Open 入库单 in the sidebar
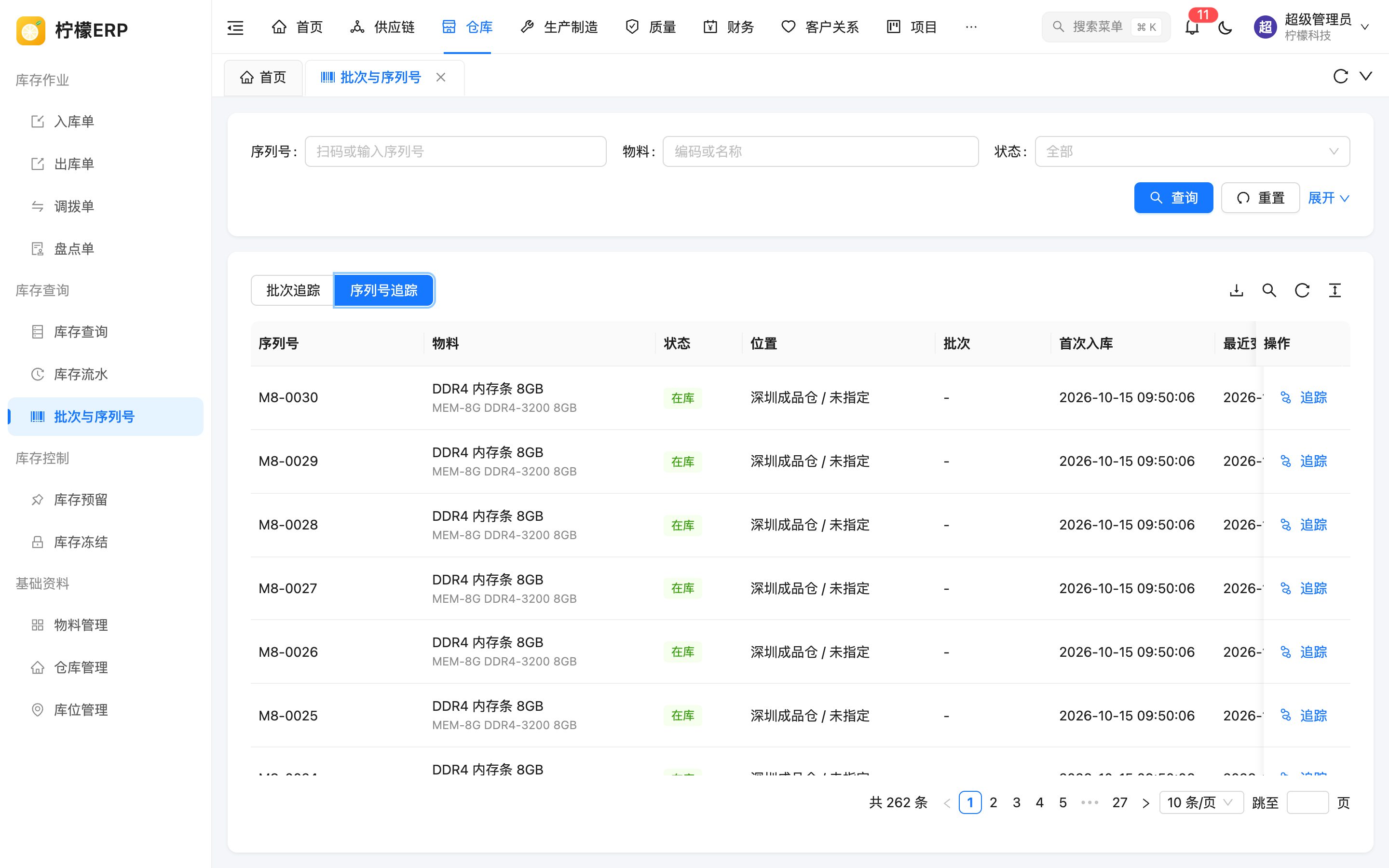The height and width of the screenshot is (868, 1389). [x=106, y=122]
